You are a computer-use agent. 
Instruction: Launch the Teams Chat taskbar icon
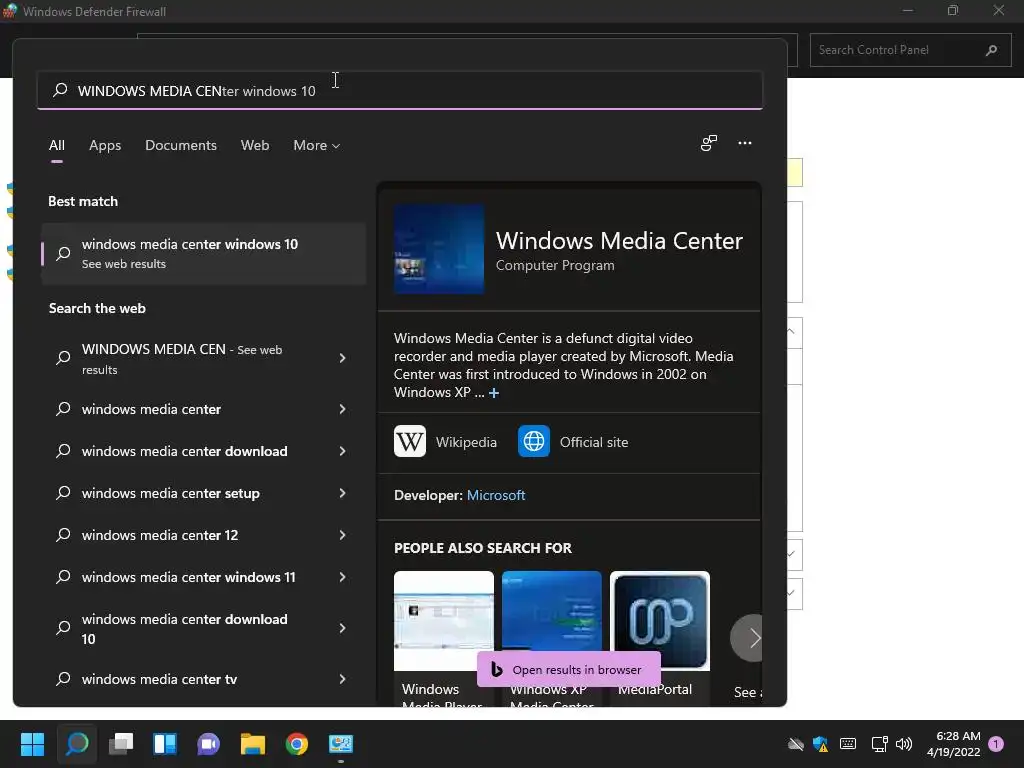(209, 744)
